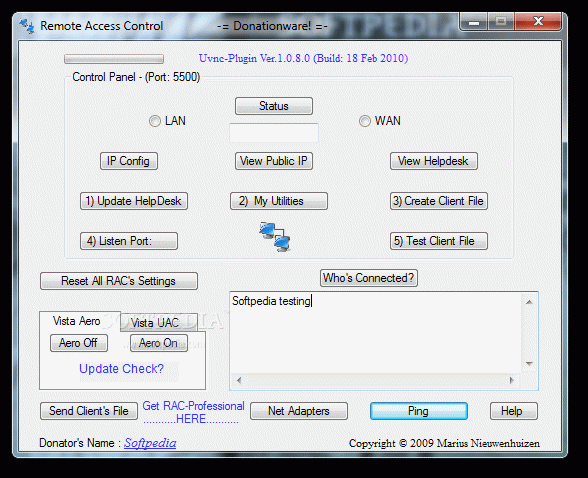Click the Control Panel - (Port: 5500) label
This screenshot has width=588, height=478.
click(x=136, y=77)
